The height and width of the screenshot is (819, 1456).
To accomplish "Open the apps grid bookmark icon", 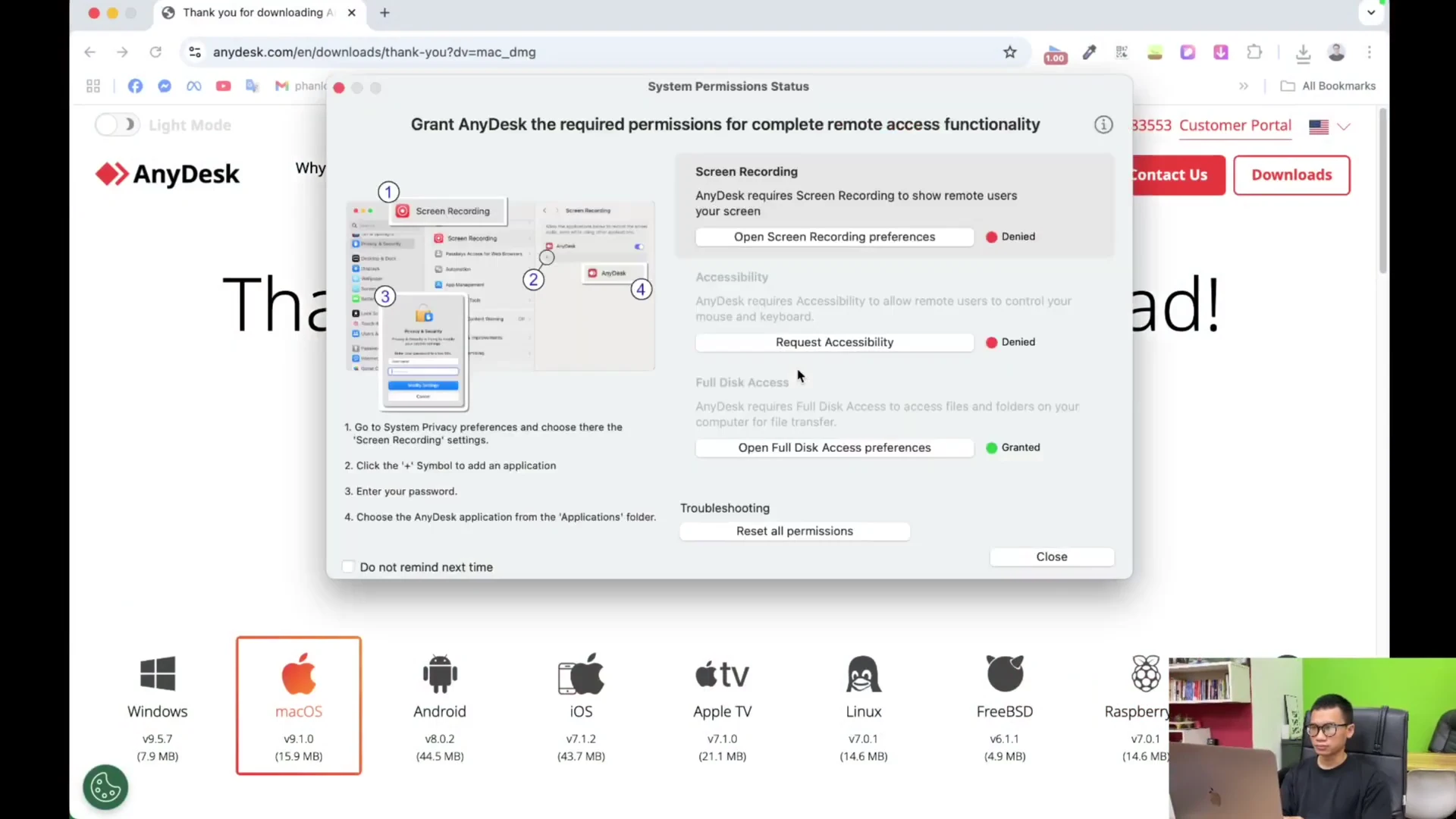I will tap(93, 86).
